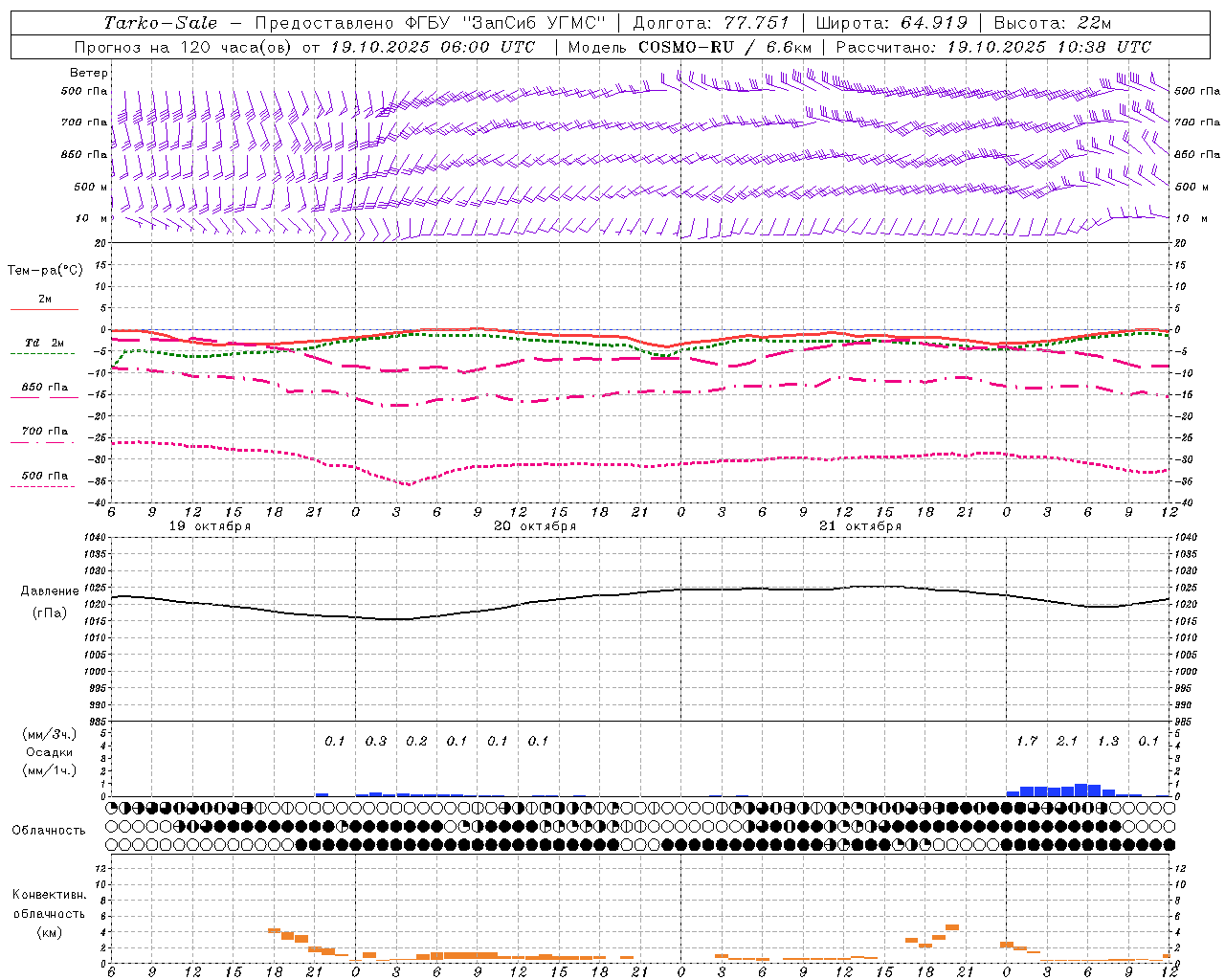This screenshot has height=980, width=1225.
Task: Click the forecast start 06:00 UTC text
Action: point(487,46)
